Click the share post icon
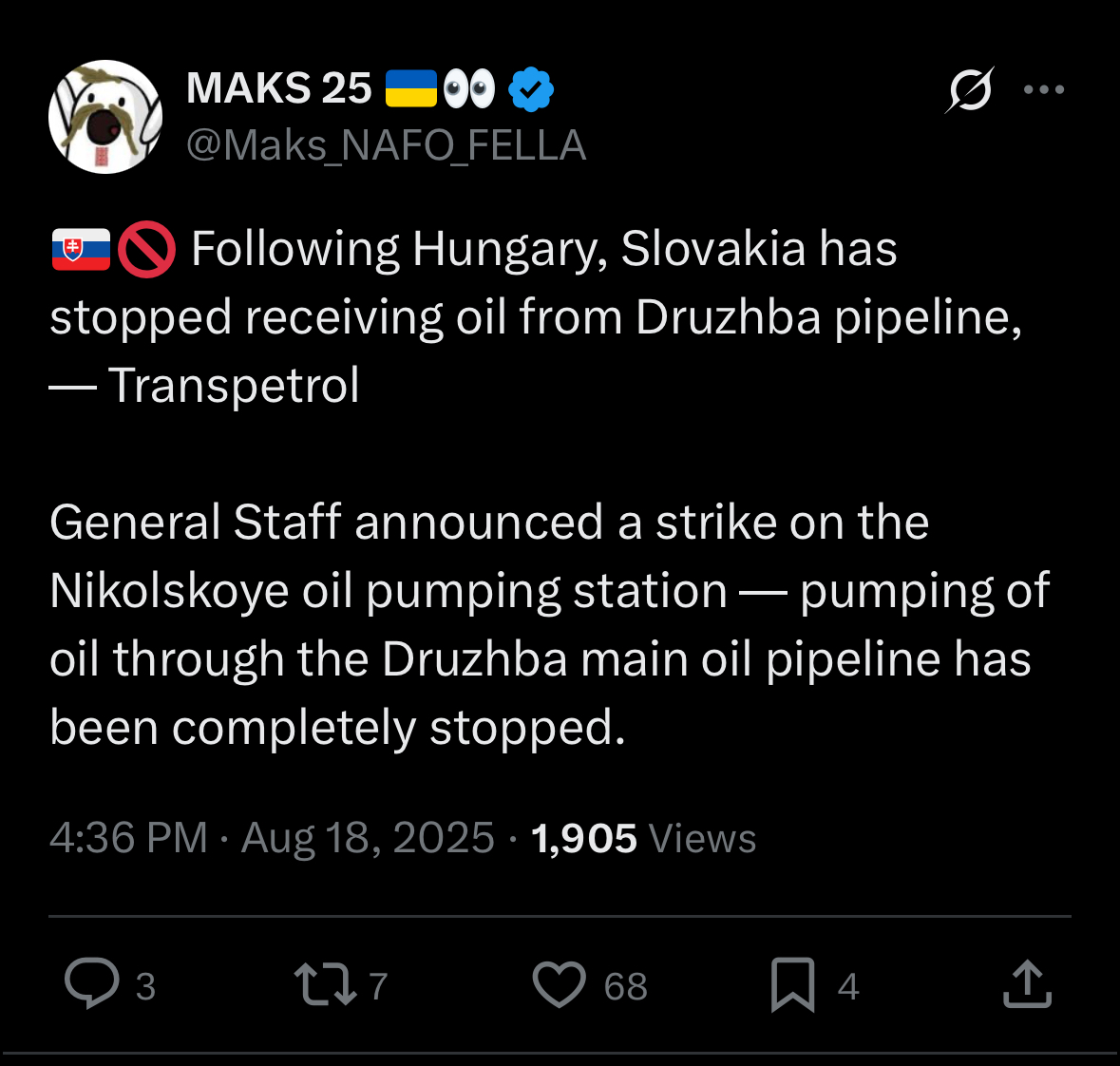Image resolution: width=1120 pixels, height=1066 pixels. (1027, 983)
